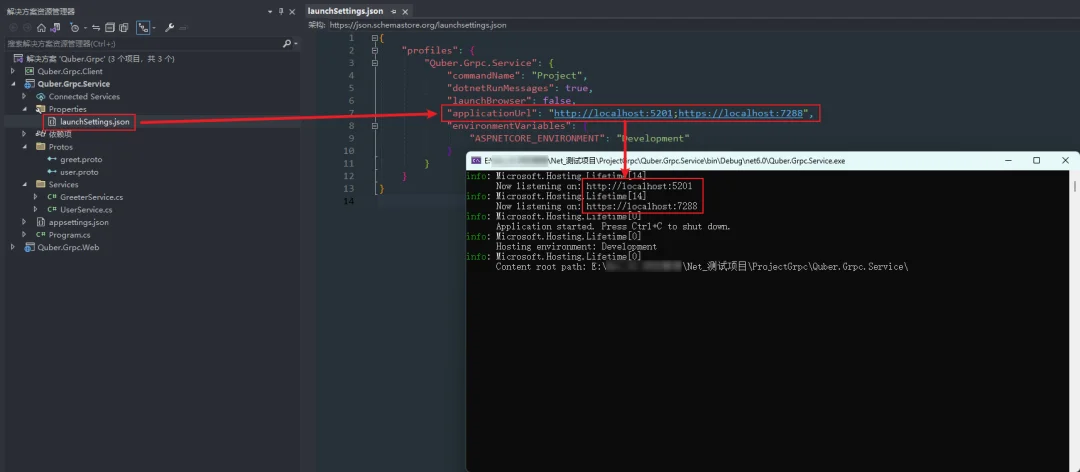Toggle the file nesting view button
This screenshot has height=472, width=1080.
coord(143,28)
